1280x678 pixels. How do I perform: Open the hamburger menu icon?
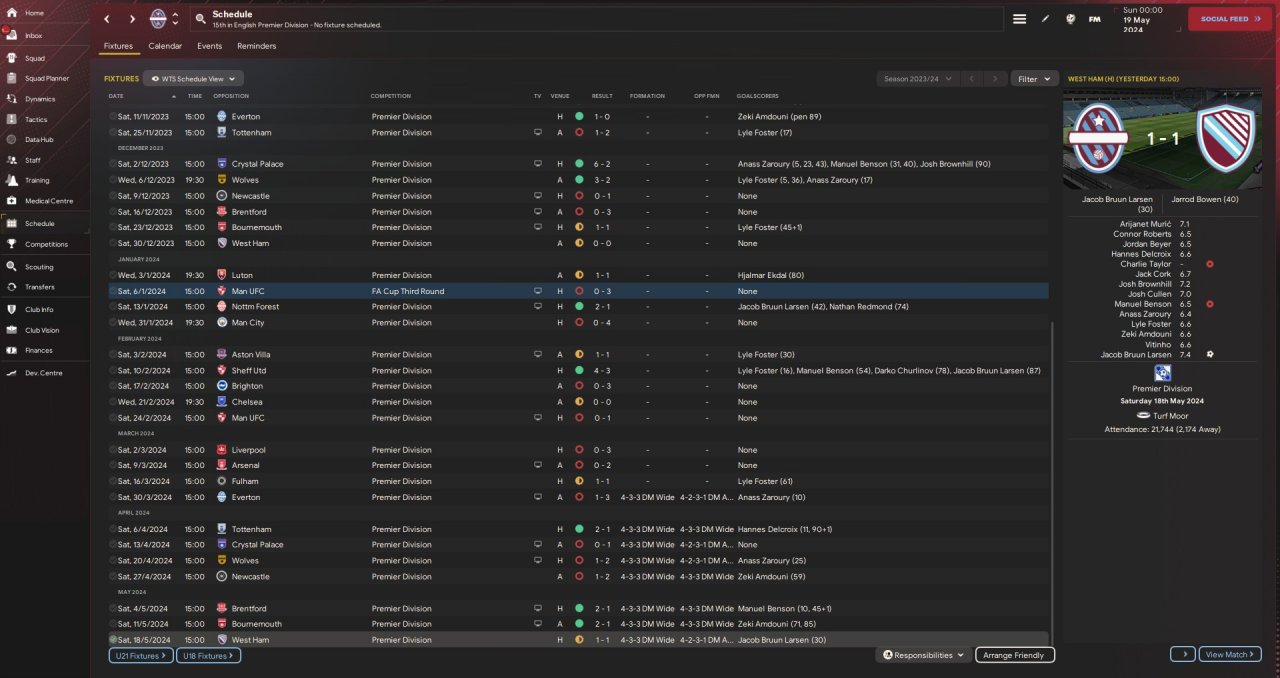pyautogui.click(x=1019, y=19)
